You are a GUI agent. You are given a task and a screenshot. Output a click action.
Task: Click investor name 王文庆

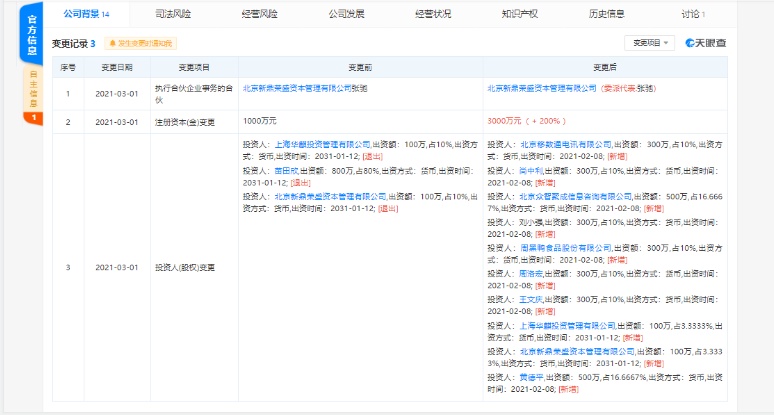tap(531, 299)
